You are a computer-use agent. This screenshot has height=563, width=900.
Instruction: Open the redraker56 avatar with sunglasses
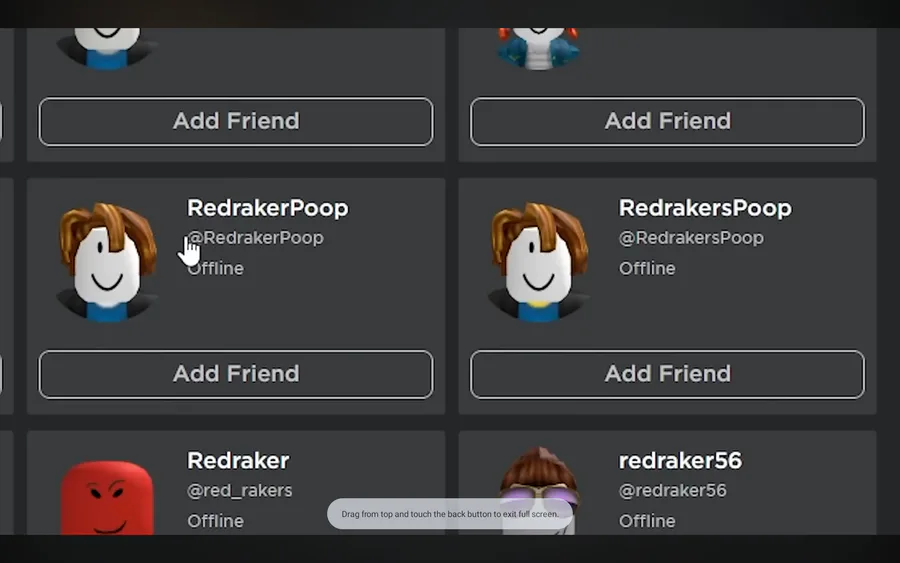(538, 491)
